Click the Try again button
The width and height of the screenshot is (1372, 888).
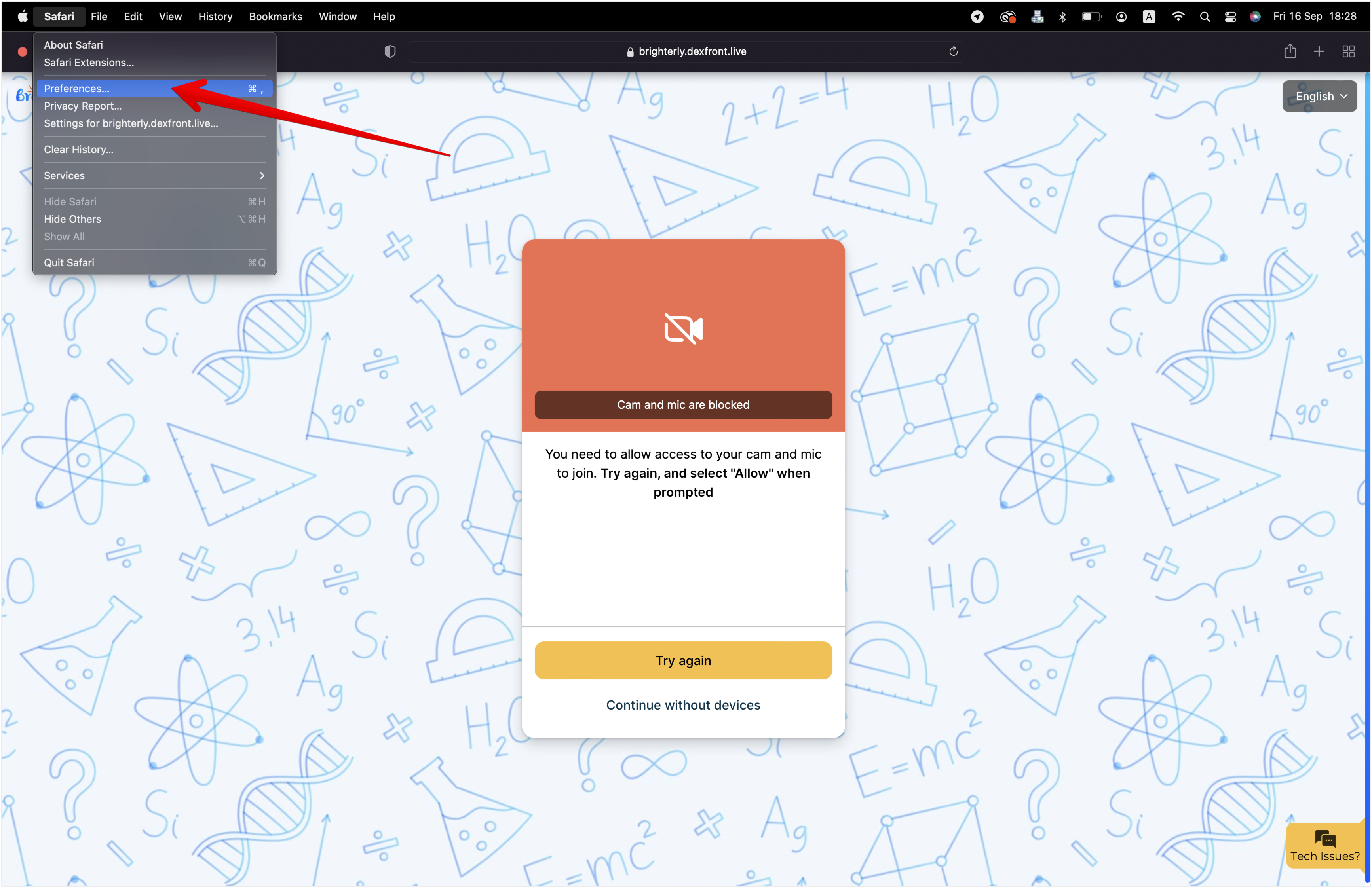click(683, 660)
